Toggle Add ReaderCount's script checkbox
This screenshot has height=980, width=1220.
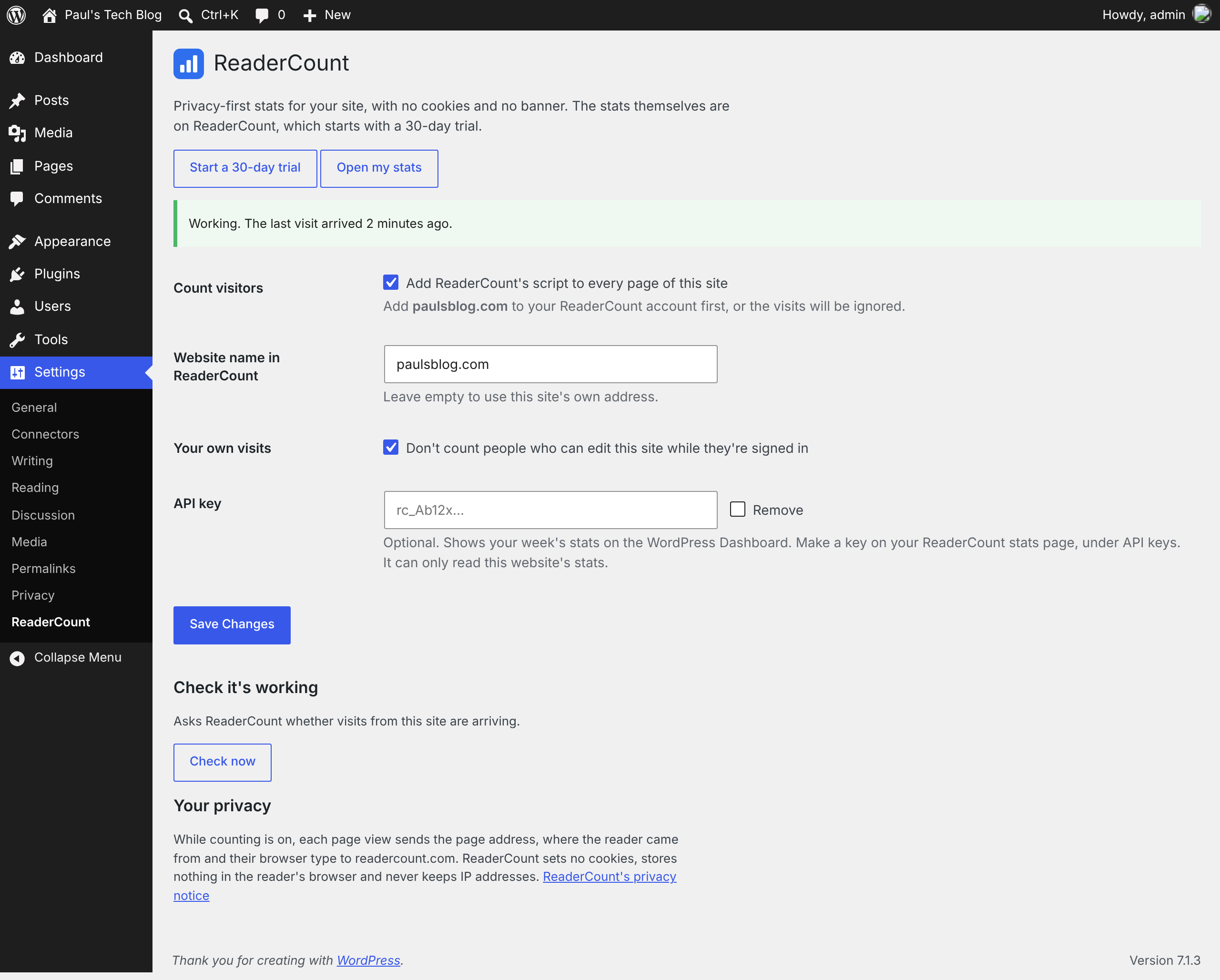[x=390, y=282]
